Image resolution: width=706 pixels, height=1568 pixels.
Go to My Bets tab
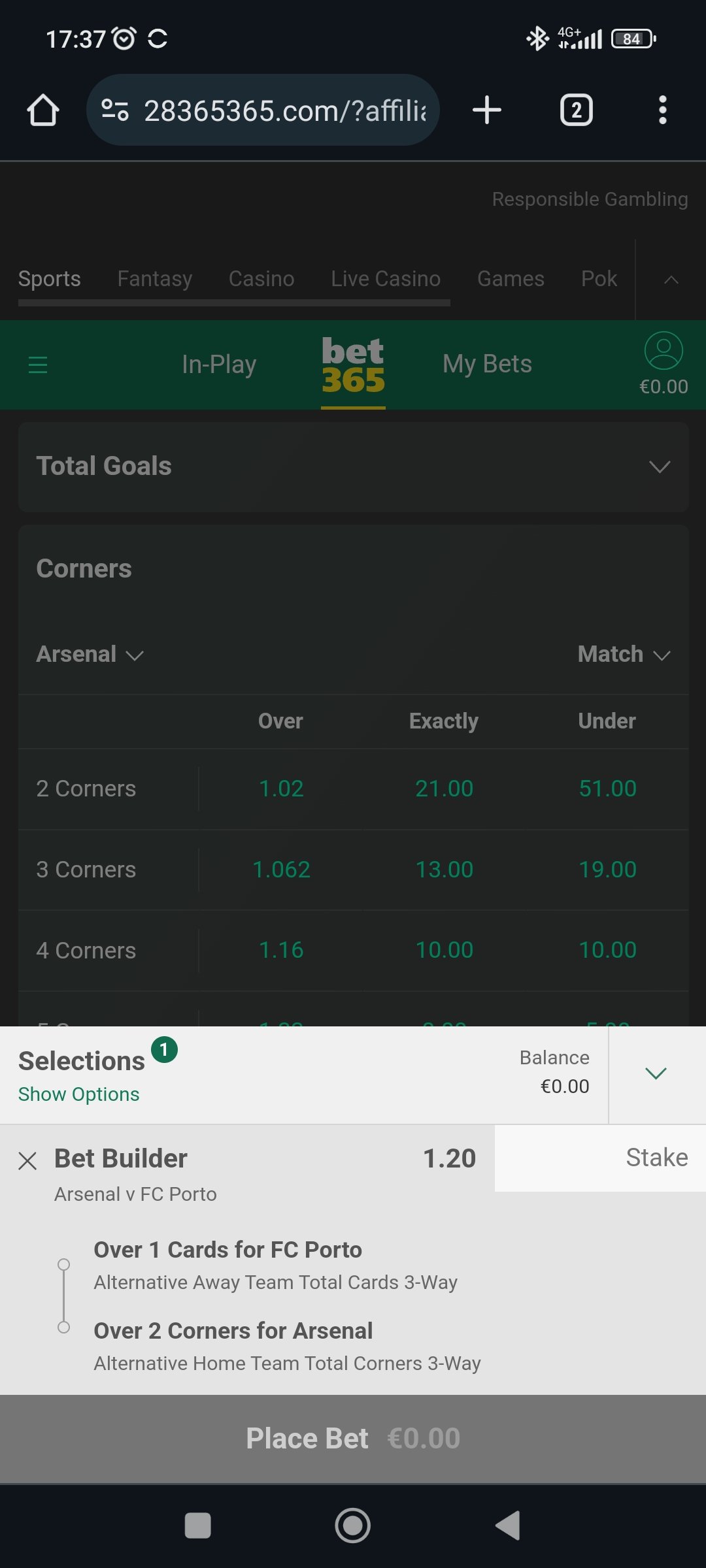487,365
